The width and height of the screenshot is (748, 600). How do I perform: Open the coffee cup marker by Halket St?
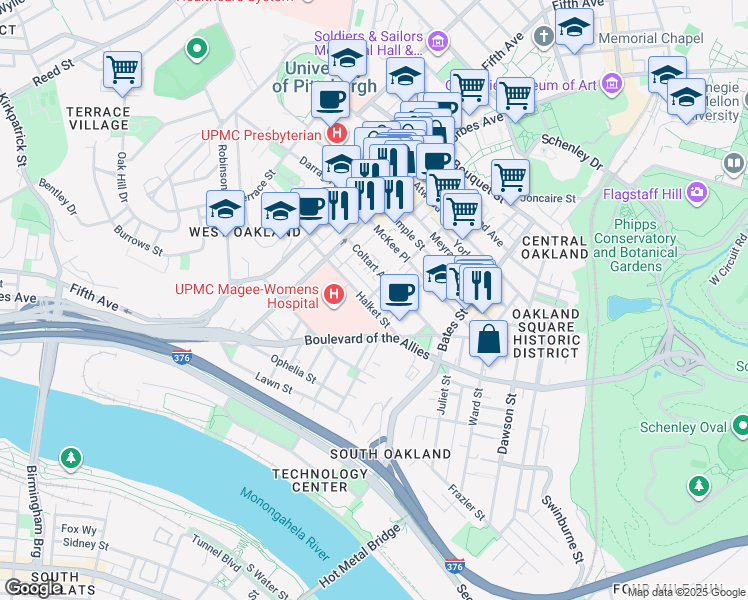[x=399, y=294]
